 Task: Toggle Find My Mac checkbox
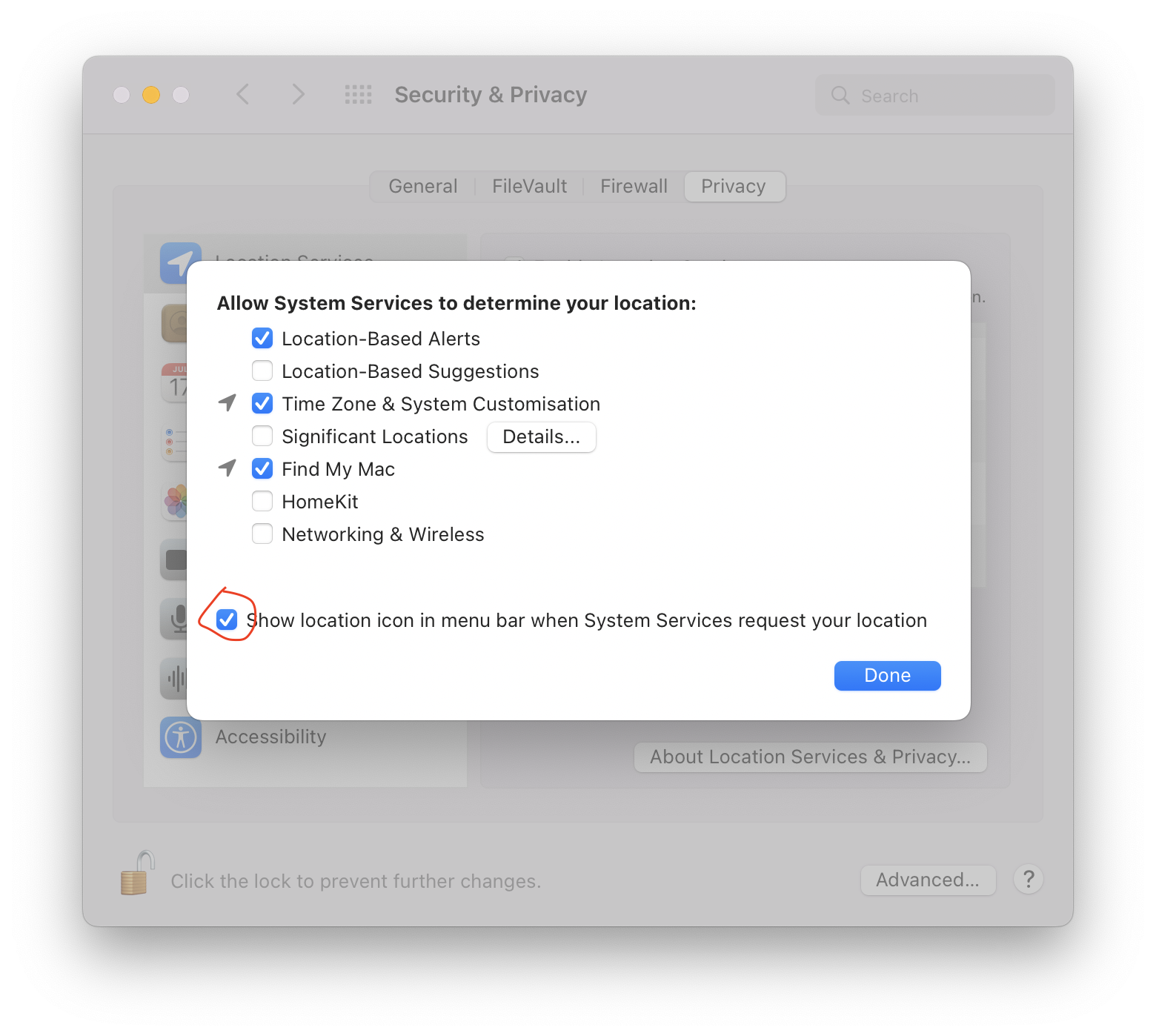pos(262,469)
